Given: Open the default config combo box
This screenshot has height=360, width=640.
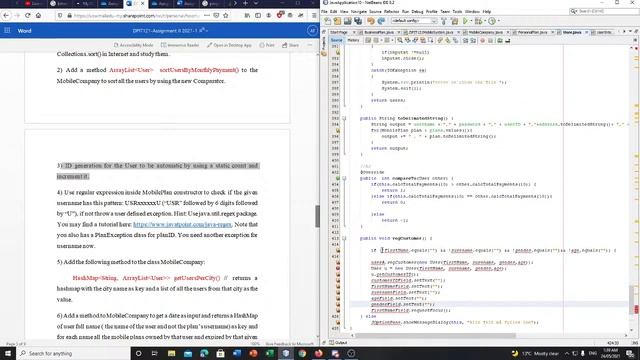Looking at the screenshot, I should pyautogui.click(x=414, y=21).
